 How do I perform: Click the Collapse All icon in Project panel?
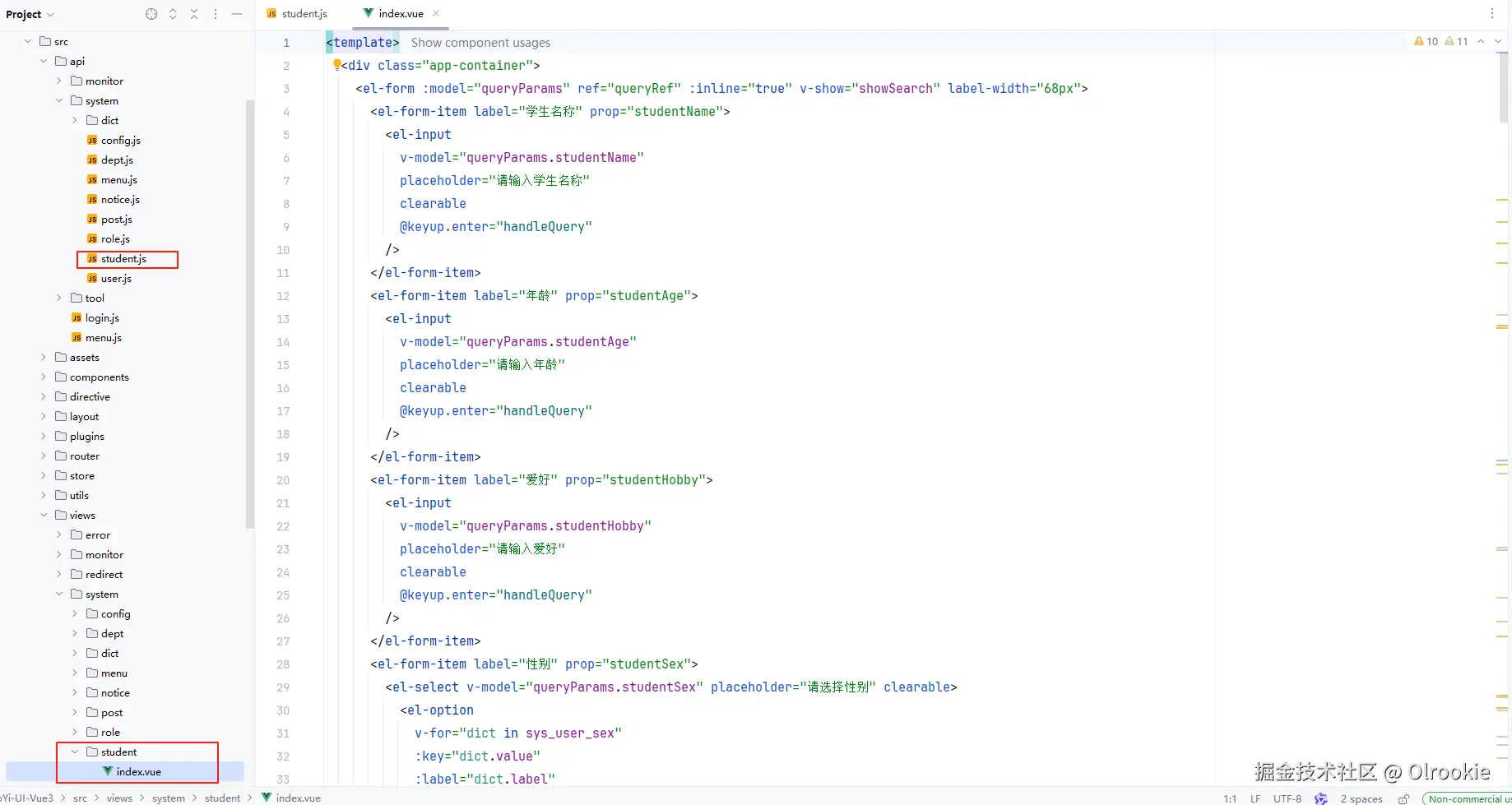(x=194, y=14)
